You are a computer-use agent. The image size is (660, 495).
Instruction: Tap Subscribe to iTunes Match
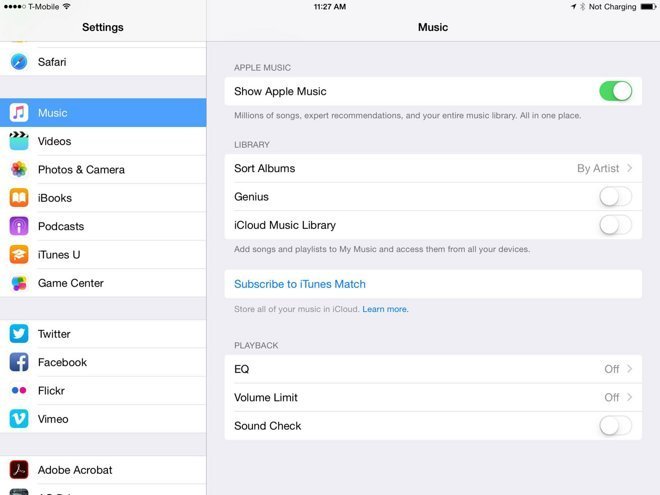300,284
